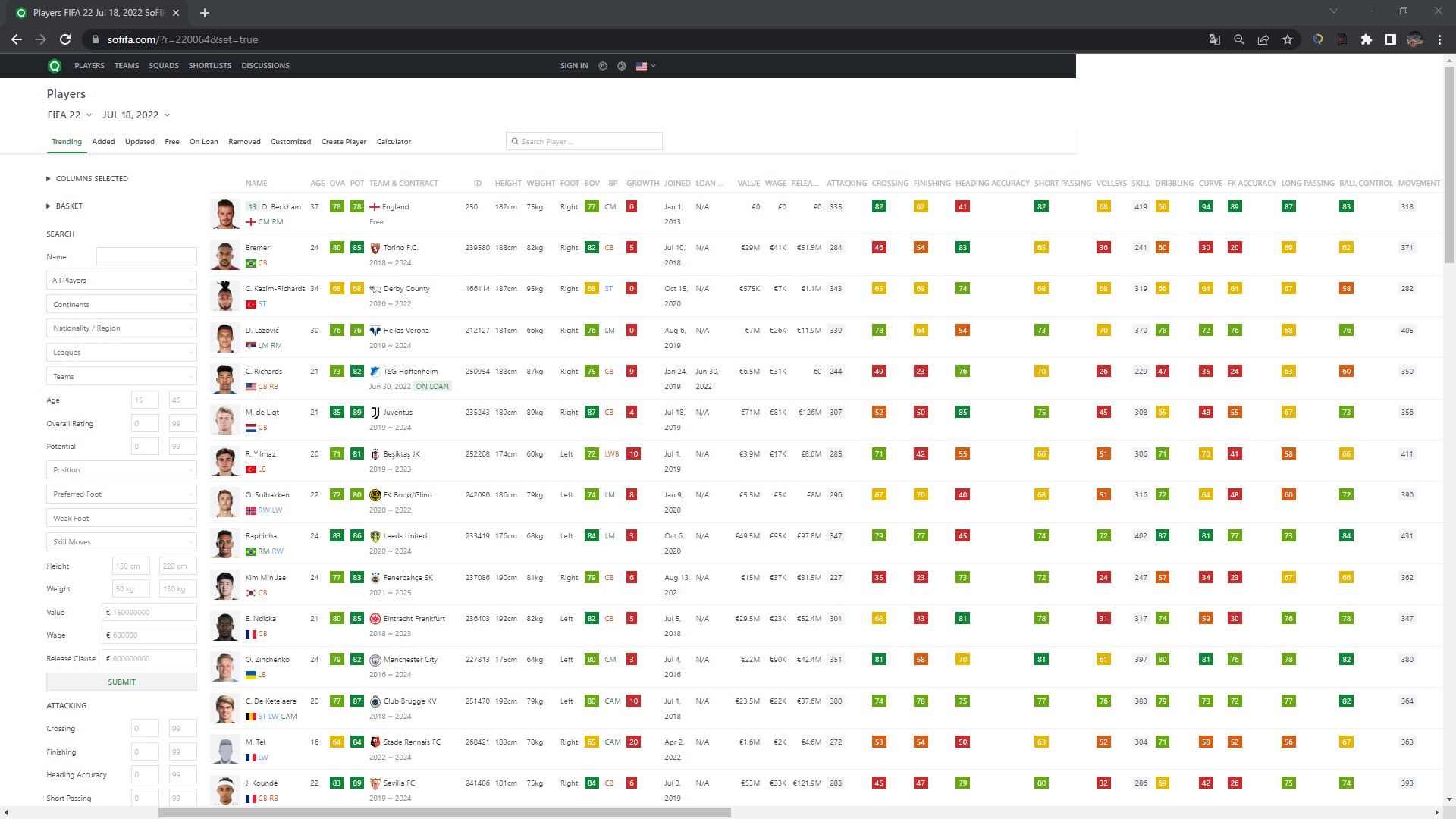The image size is (1456, 819).
Task: Expand the FIFA 22 version dropdown
Action: pyautogui.click(x=69, y=115)
